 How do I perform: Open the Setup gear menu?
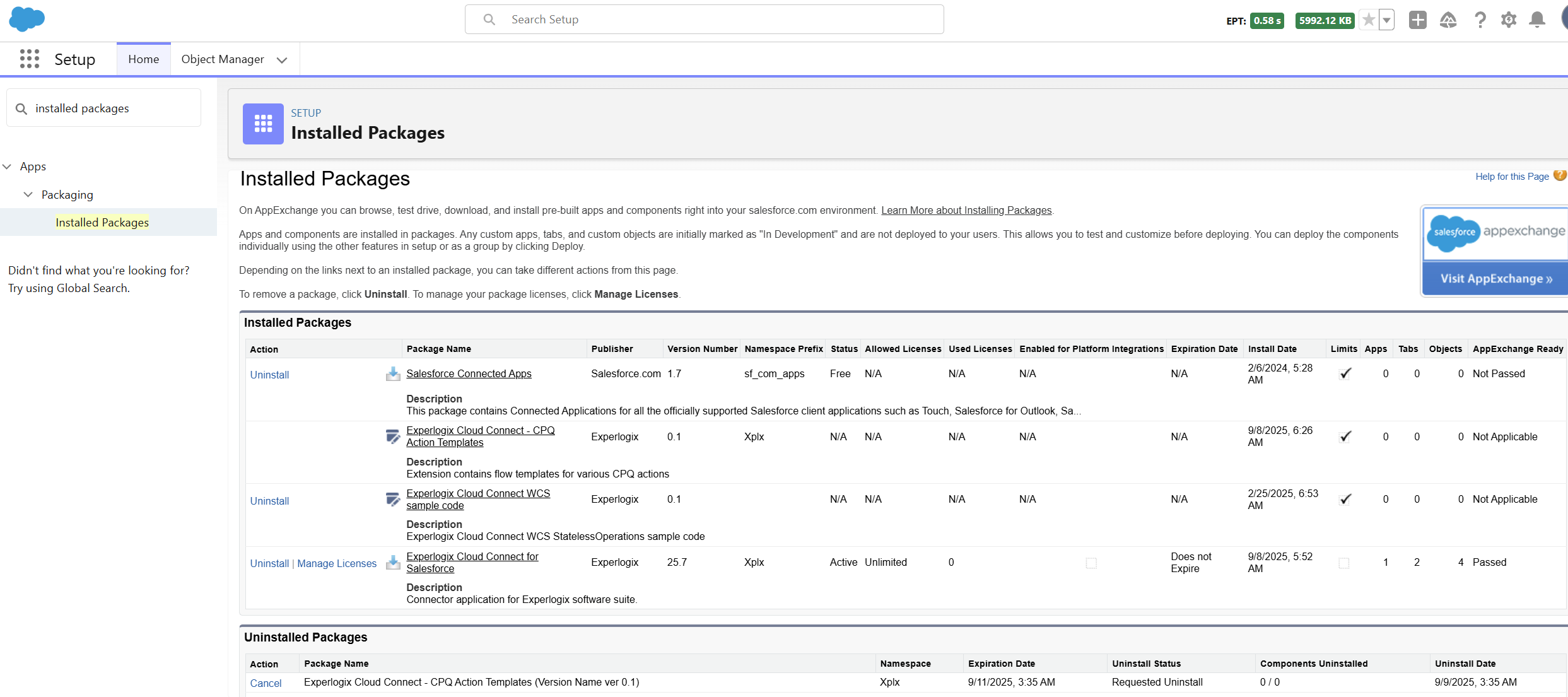[1509, 20]
